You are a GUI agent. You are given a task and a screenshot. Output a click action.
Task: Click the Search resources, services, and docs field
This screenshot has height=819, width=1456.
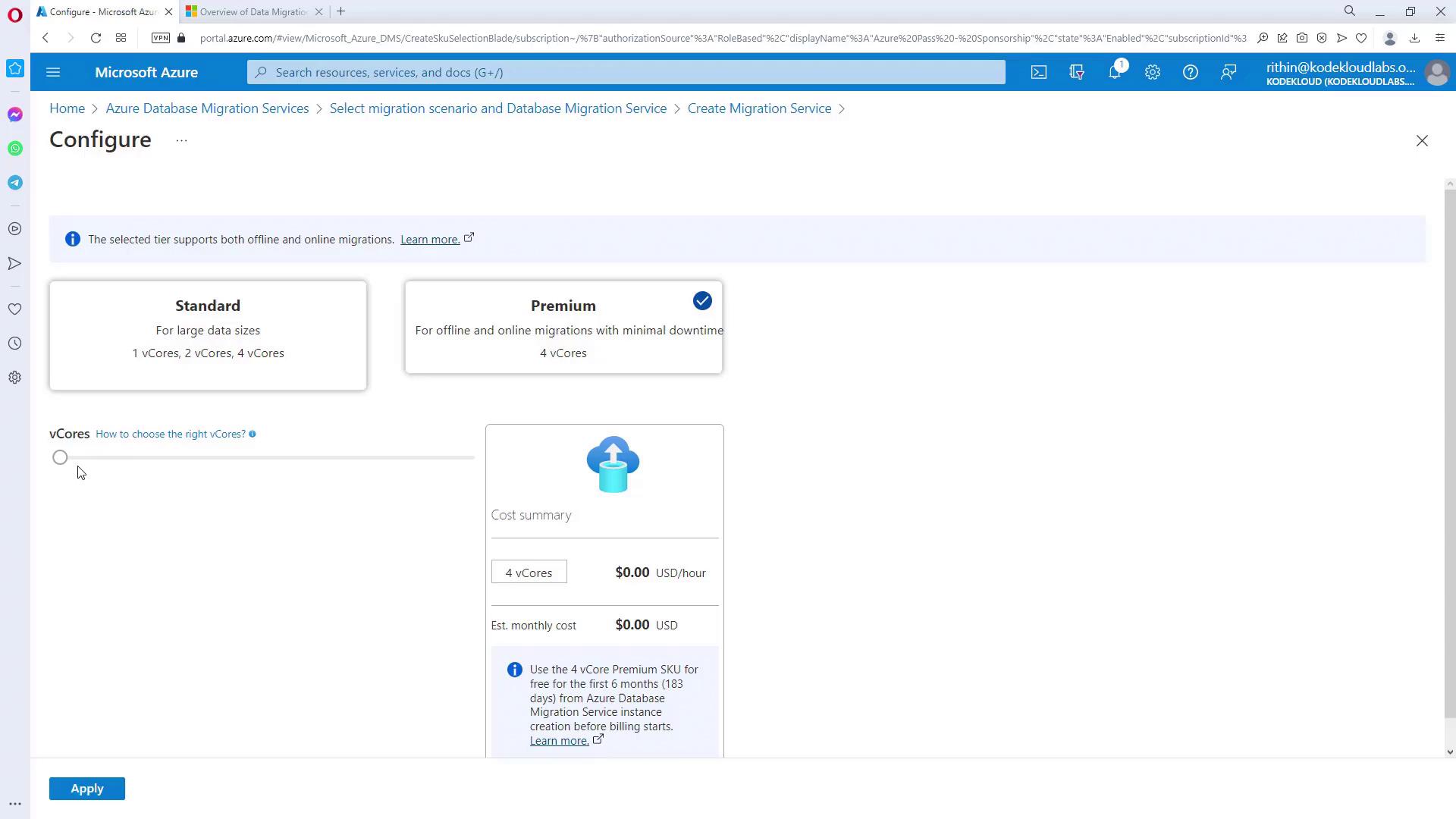pos(626,72)
